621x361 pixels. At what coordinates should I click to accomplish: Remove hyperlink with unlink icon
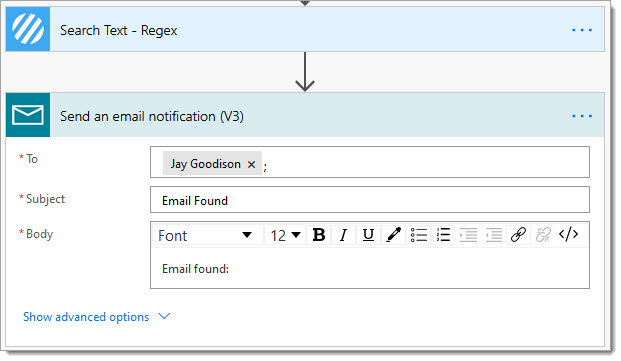pyautogui.click(x=543, y=235)
